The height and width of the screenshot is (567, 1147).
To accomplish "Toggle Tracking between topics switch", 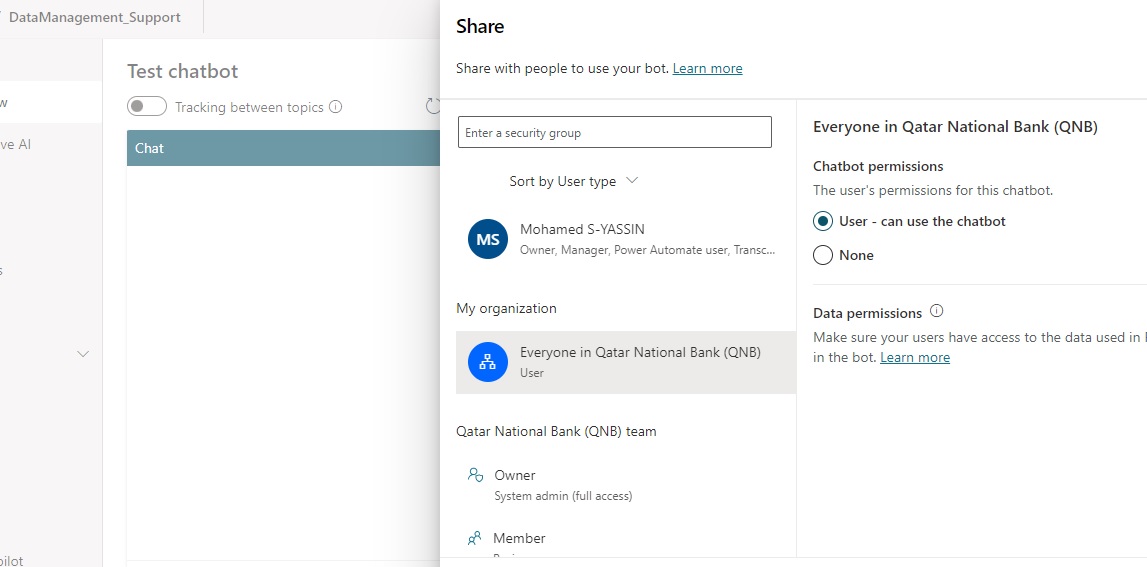I will coord(147,107).
